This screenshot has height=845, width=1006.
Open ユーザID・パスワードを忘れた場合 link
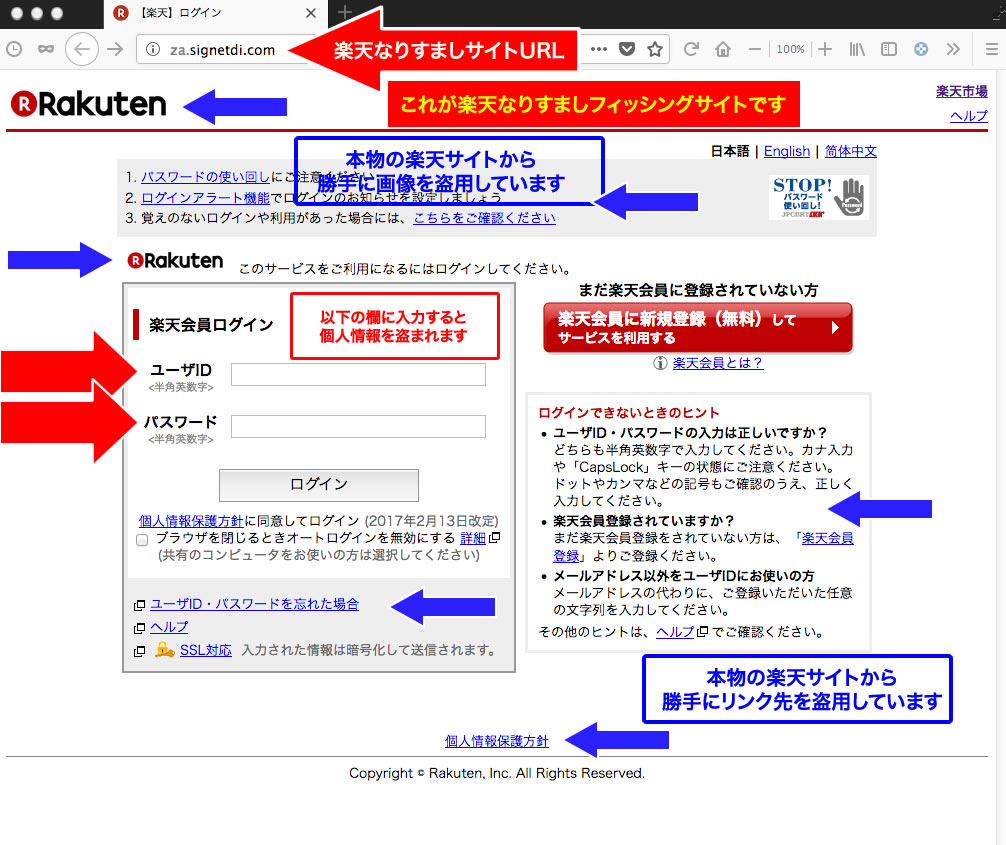point(255,604)
